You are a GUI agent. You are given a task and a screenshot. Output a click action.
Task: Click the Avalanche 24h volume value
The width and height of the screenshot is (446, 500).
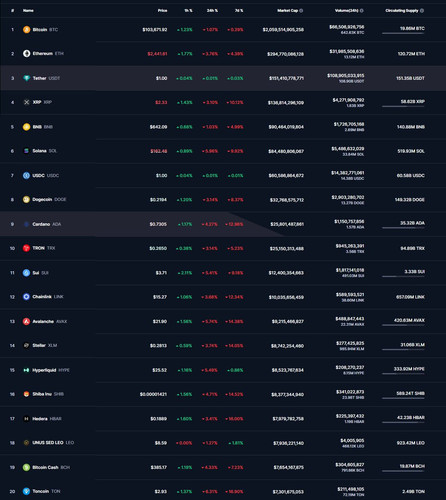click(x=350, y=319)
